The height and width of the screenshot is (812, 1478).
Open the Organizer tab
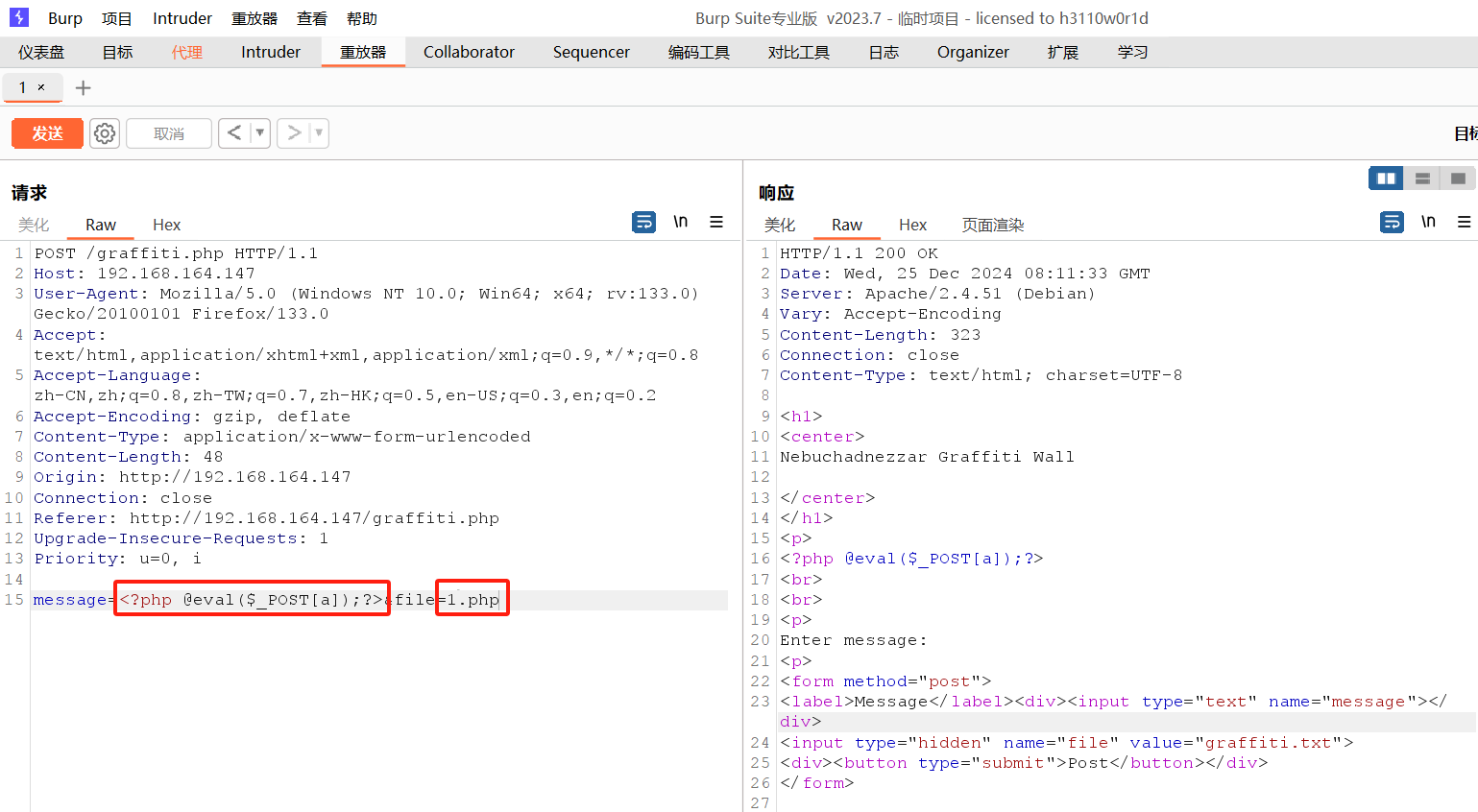[x=973, y=52]
